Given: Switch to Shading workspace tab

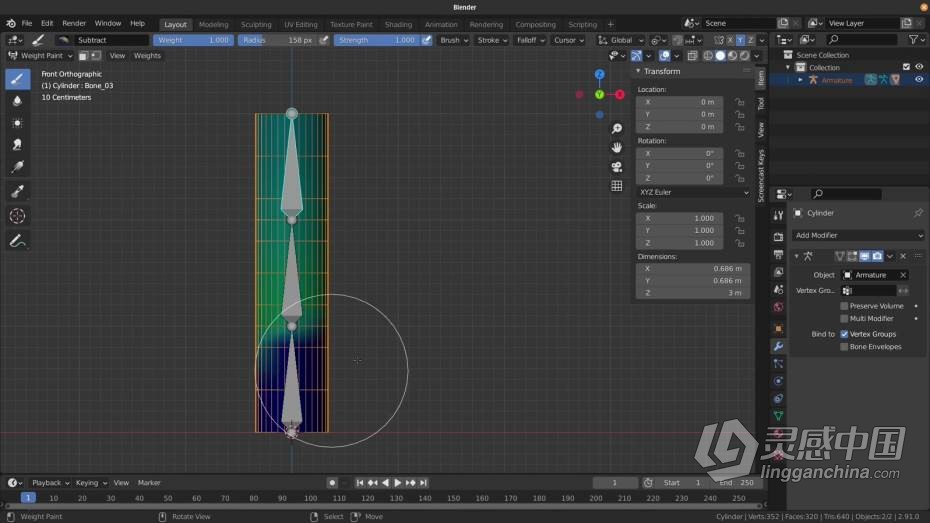Looking at the screenshot, I should pos(398,24).
